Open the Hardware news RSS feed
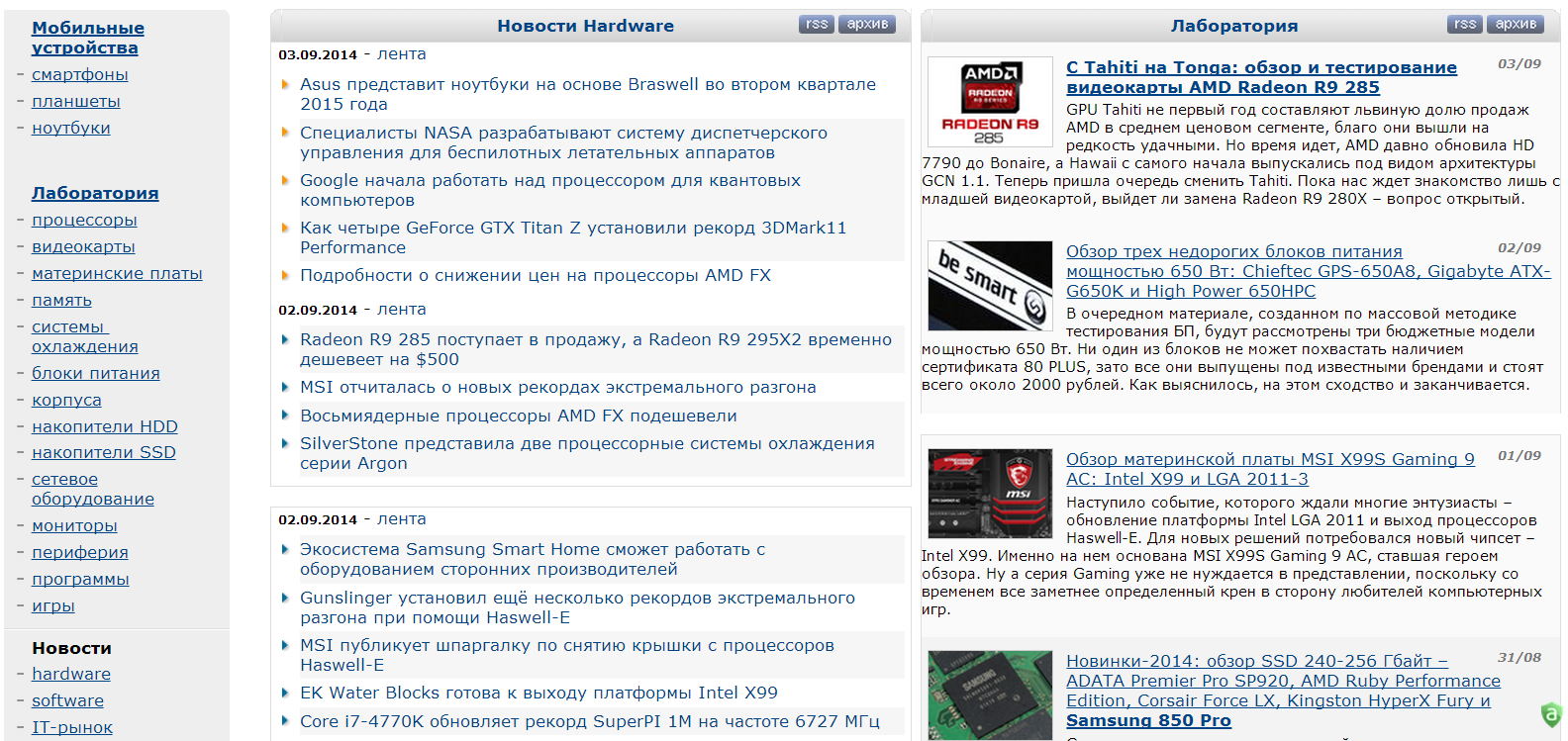The image size is (1568, 741). (x=817, y=24)
